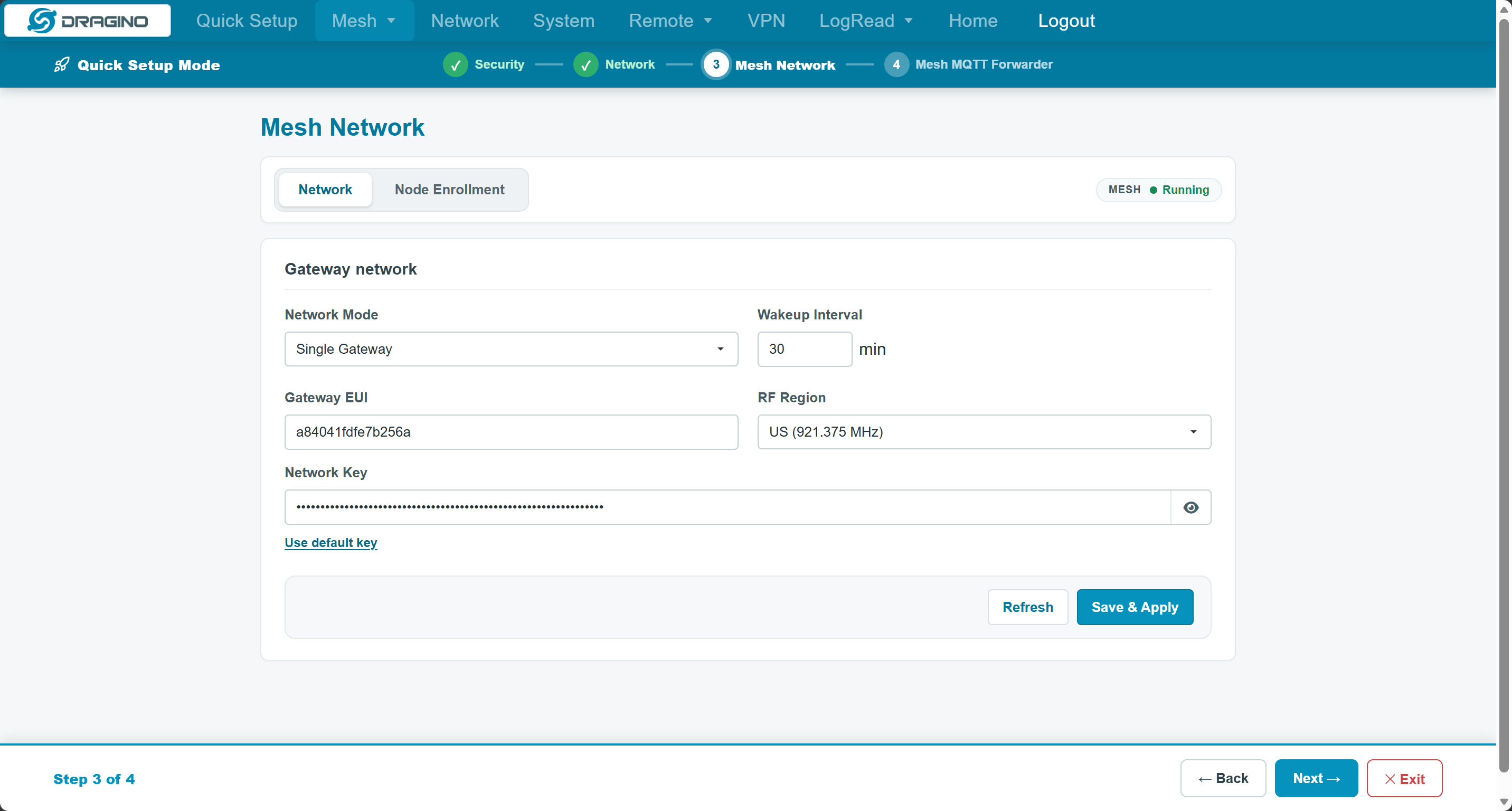Click the Mesh MQTT Forwarder step label
Screen dimensions: 1512x811
tap(984, 64)
